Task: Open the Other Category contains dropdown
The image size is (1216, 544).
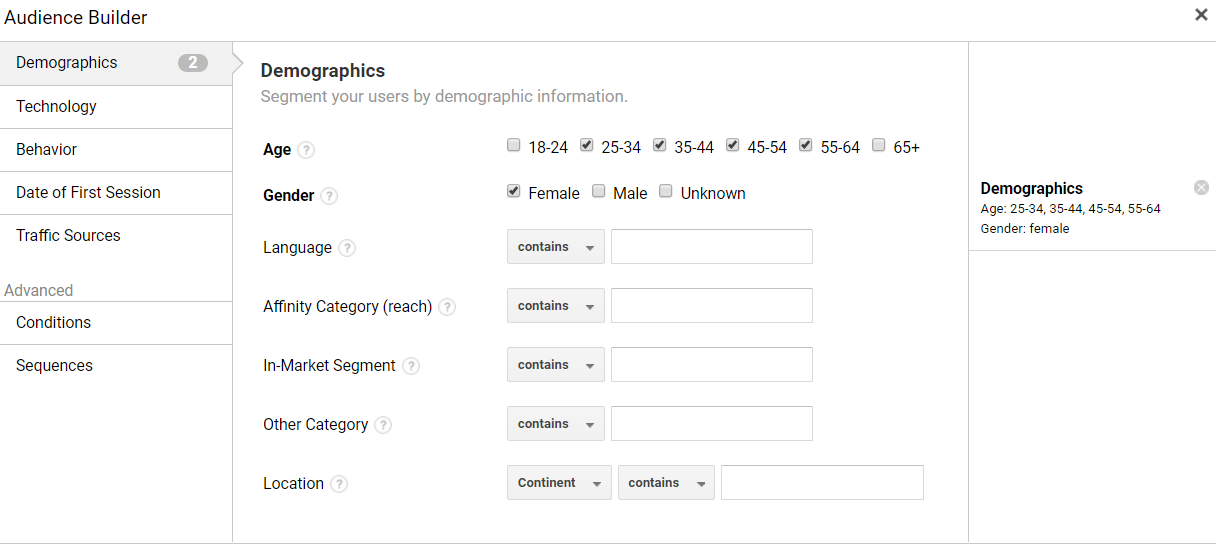Action: 556,424
